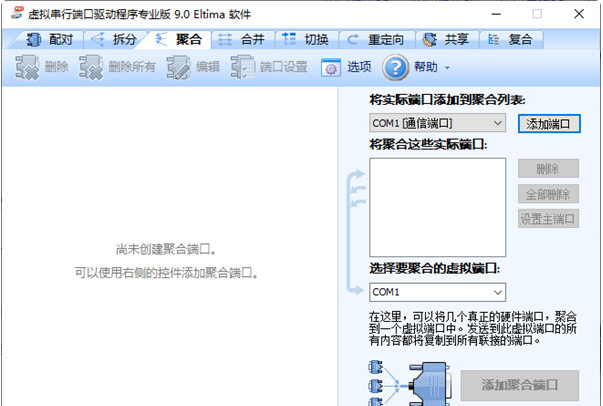Viewport: 603px width, 406px height.
Task: Switch to the 拆分 (Split) tab
Action: pyautogui.click(x=114, y=40)
